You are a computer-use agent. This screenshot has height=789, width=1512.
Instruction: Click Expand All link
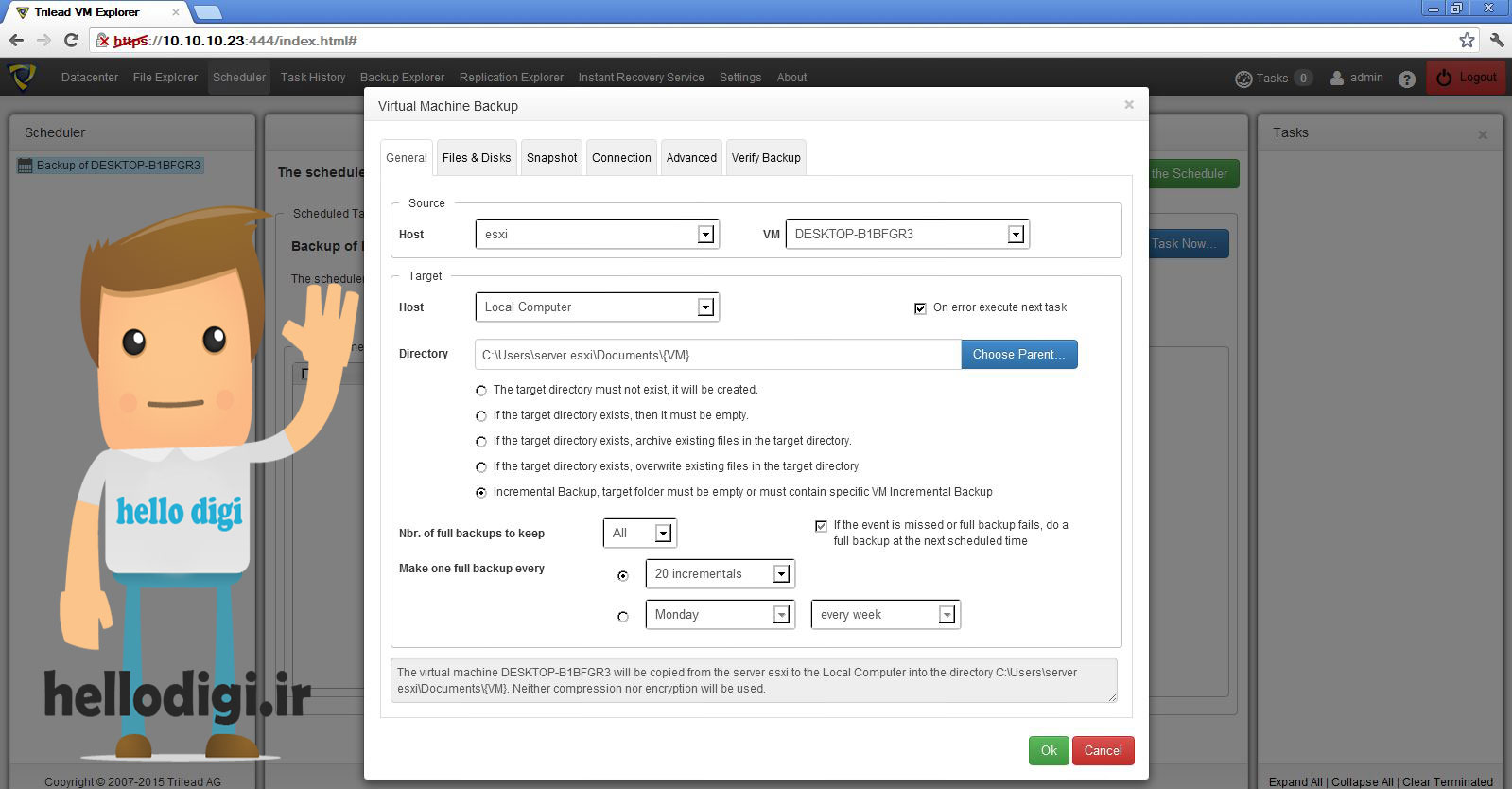tap(1295, 781)
